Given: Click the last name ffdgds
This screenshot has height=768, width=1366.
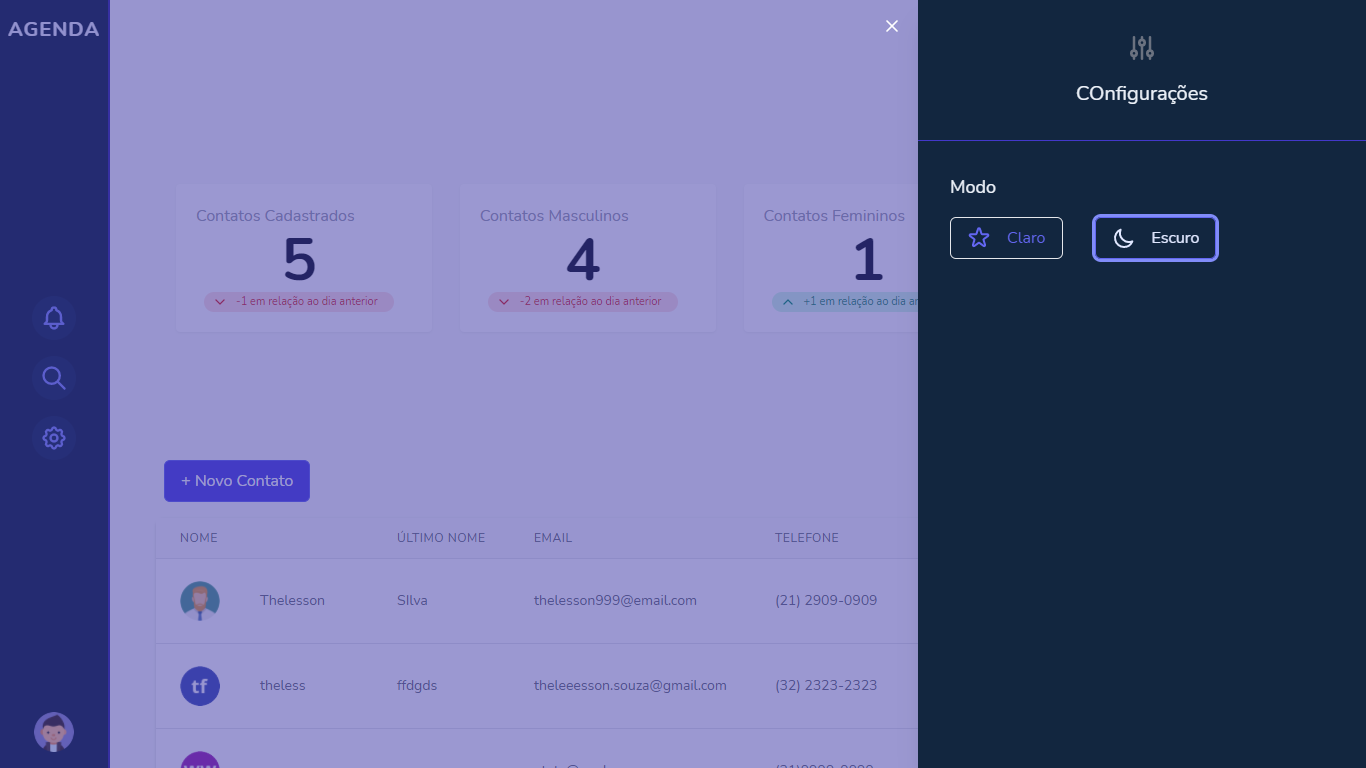Looking at the screenshot, I should coord(417,686).
